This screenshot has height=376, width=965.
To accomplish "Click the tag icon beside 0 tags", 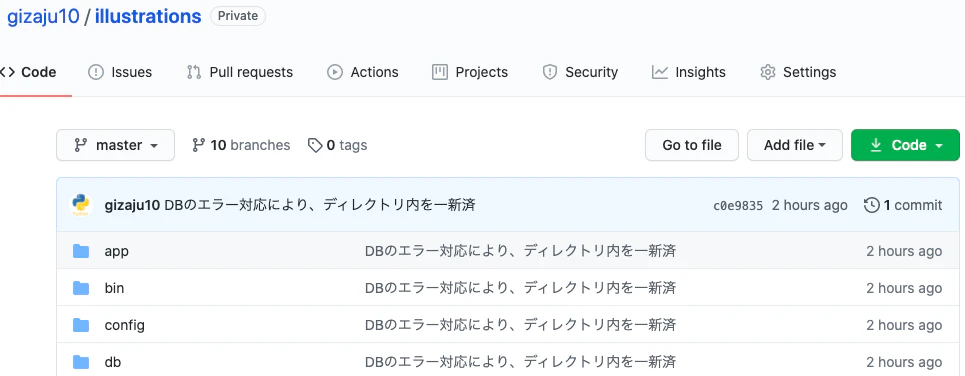I will click(315, 145).
